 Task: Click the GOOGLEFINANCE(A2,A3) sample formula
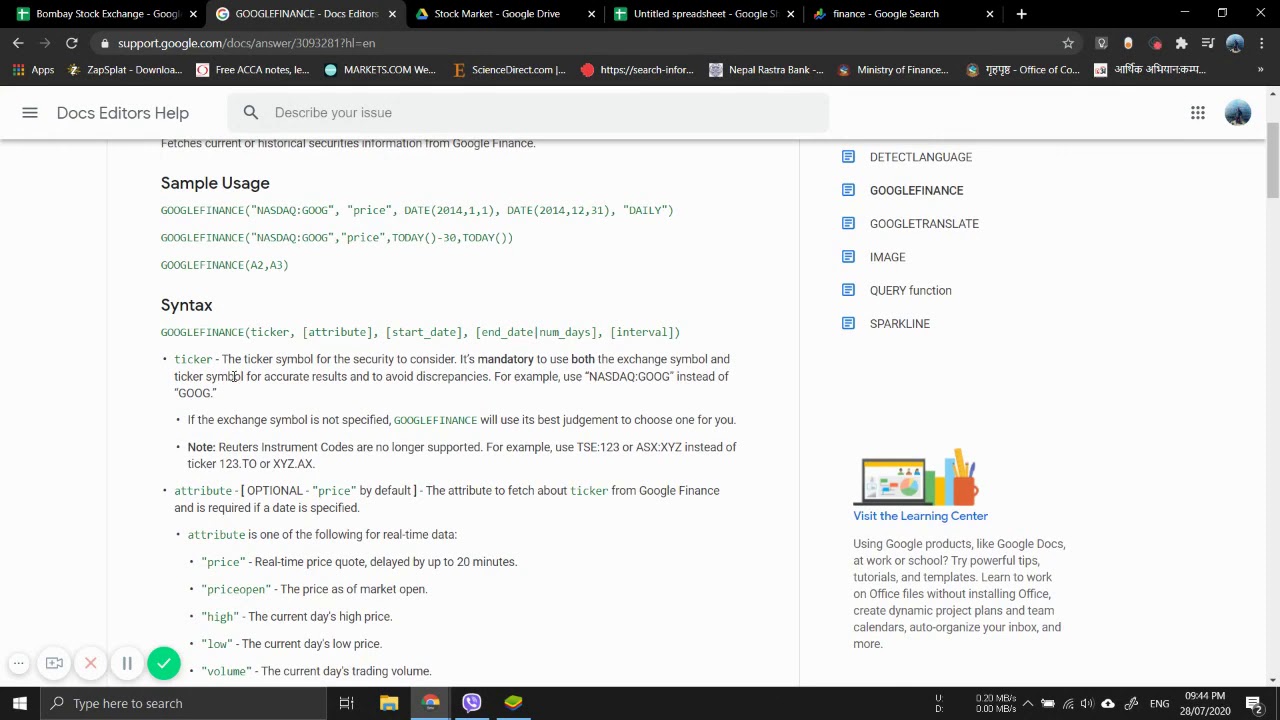224,265
